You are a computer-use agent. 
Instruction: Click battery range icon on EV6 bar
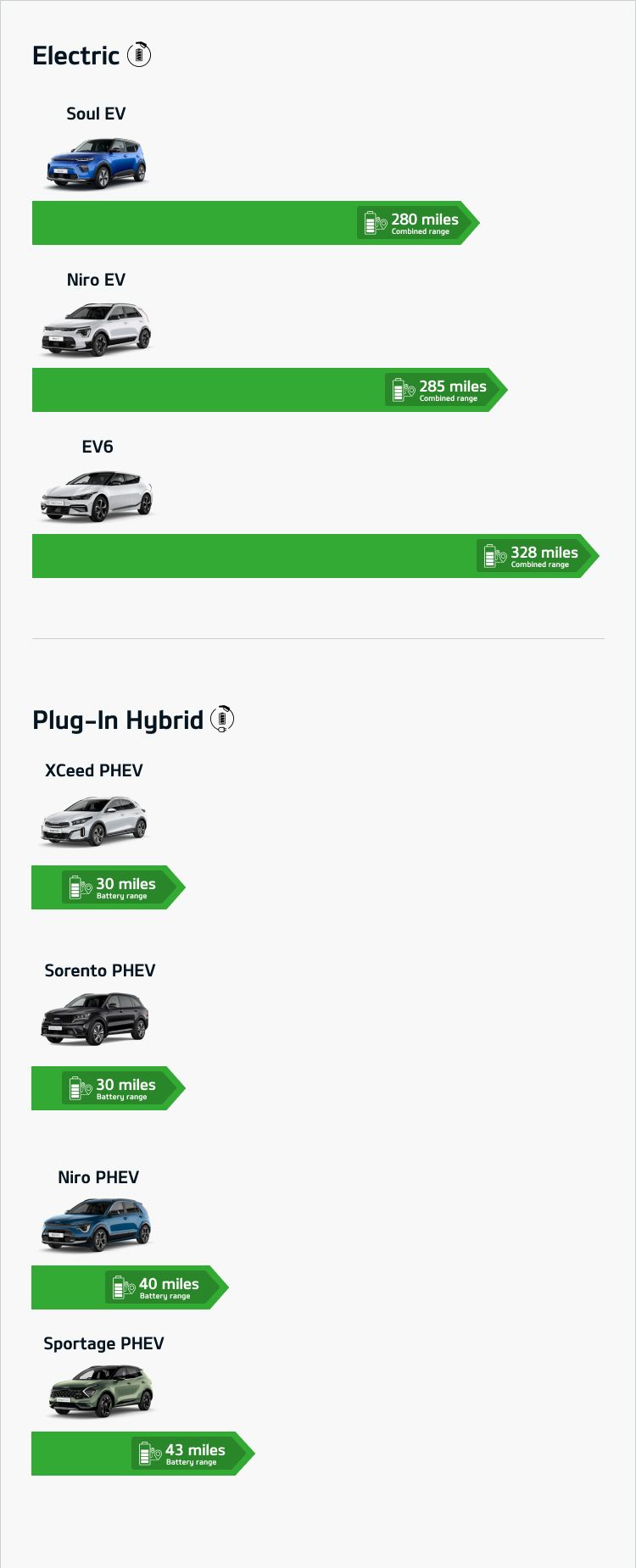click(x=494, y=556)
